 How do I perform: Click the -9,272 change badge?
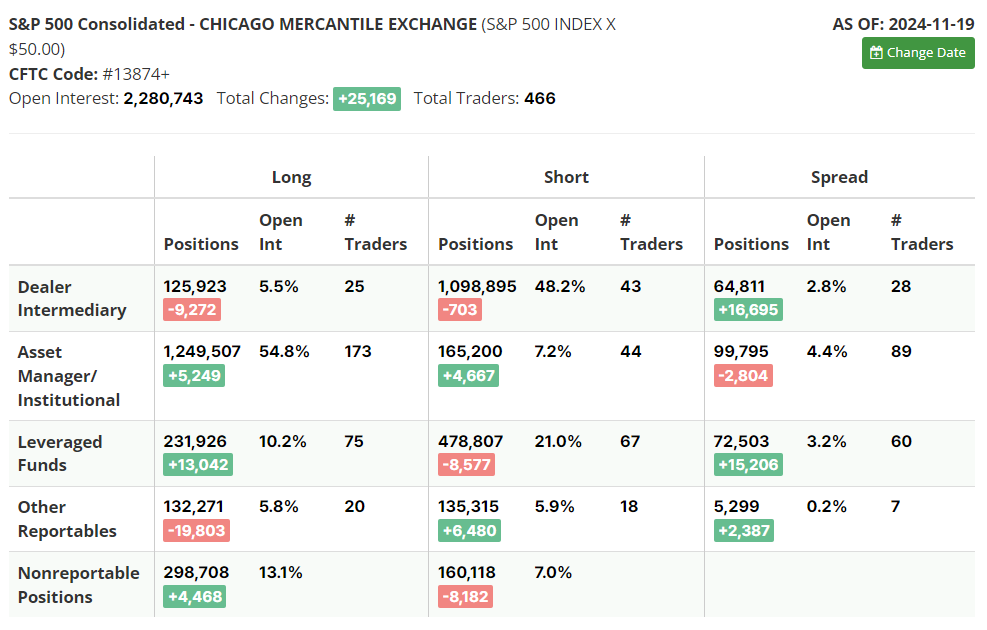[192, 310]
